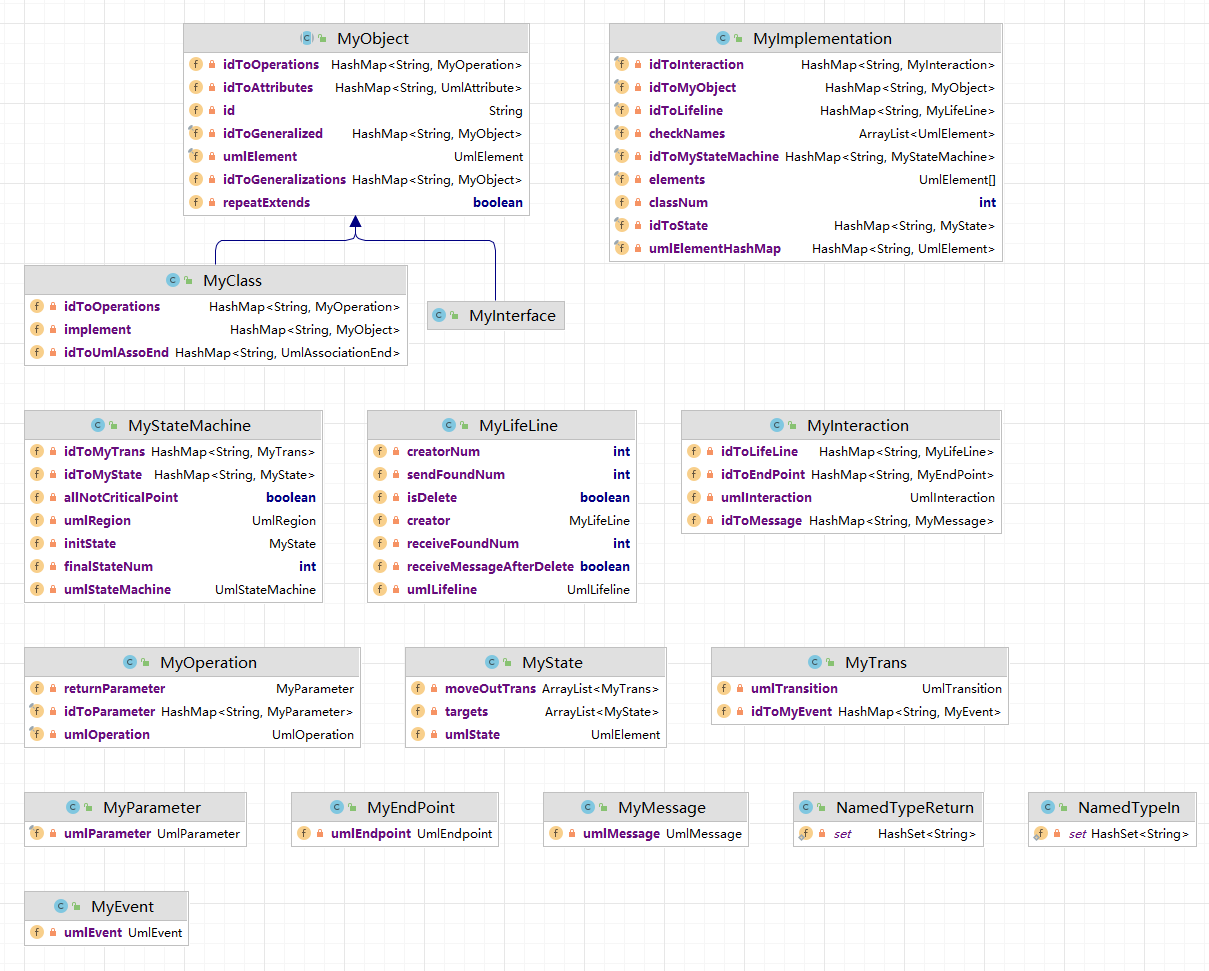The image size is (1209, 971).
Task: Click the class icon next to MyImplementation
Action: 723,39
